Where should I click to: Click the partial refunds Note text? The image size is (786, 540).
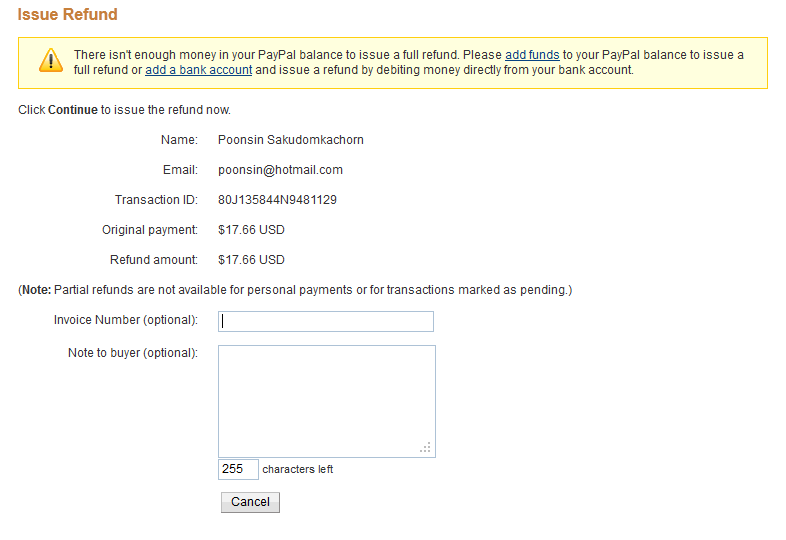pyautogui.click(x=295, y=290)
